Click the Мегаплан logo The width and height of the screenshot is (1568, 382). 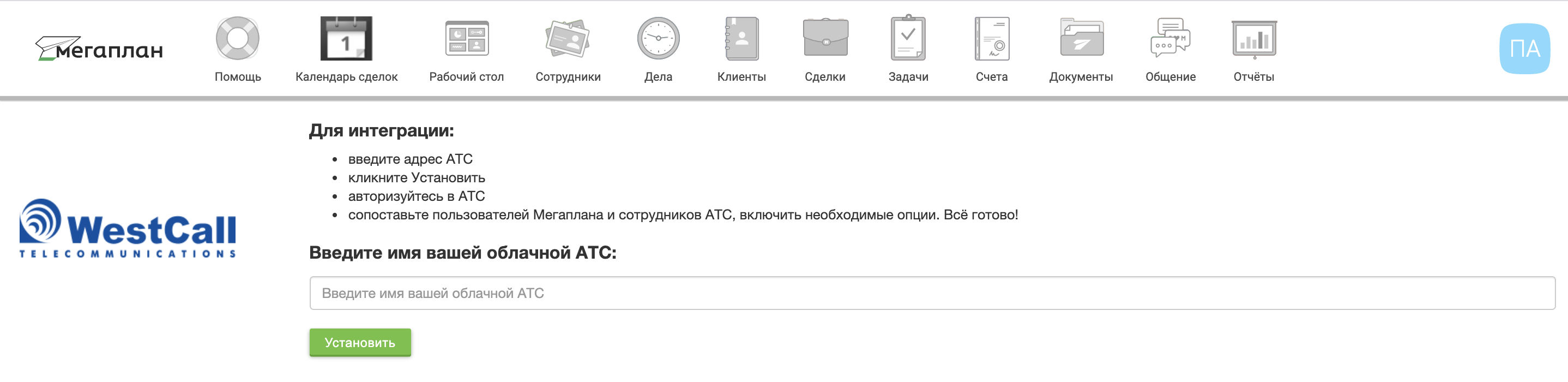pyautogui.click(x=99, y=49)
